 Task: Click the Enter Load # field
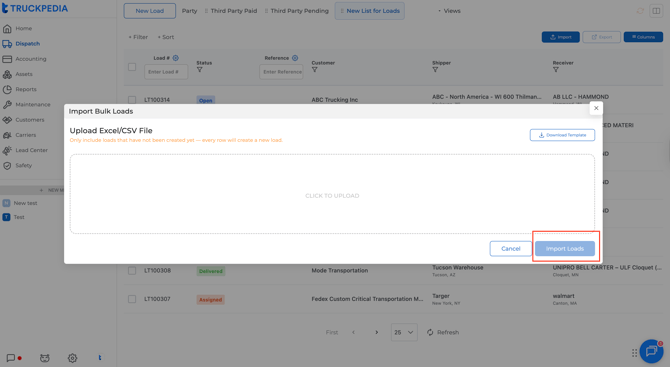(166, 72)
